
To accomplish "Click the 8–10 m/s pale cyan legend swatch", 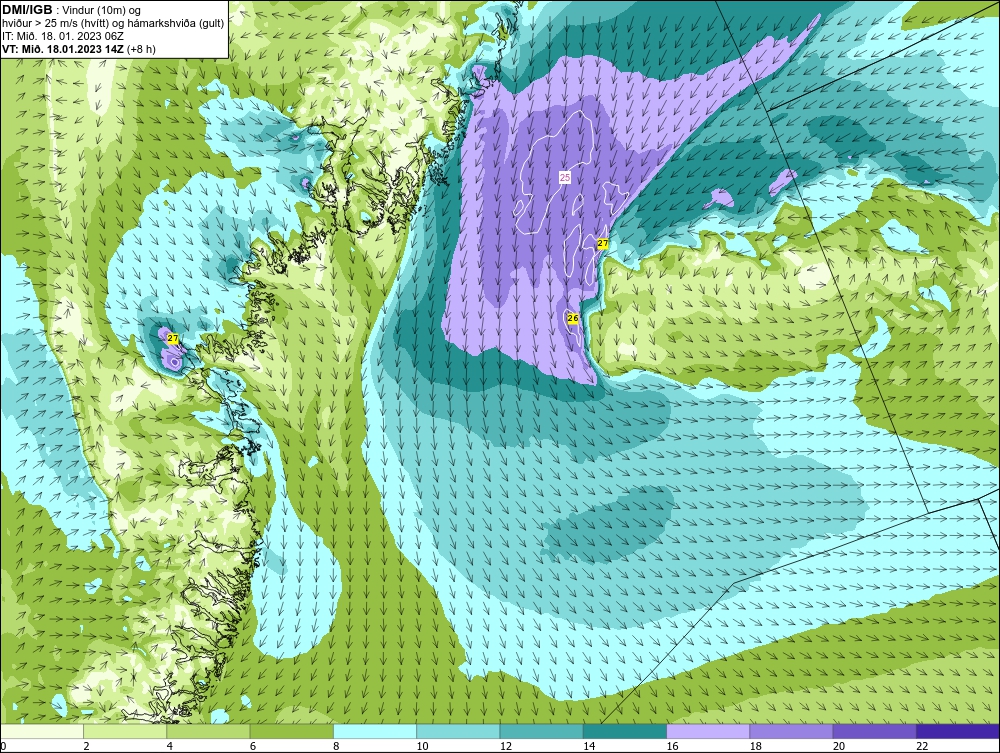I will (375, 731).
